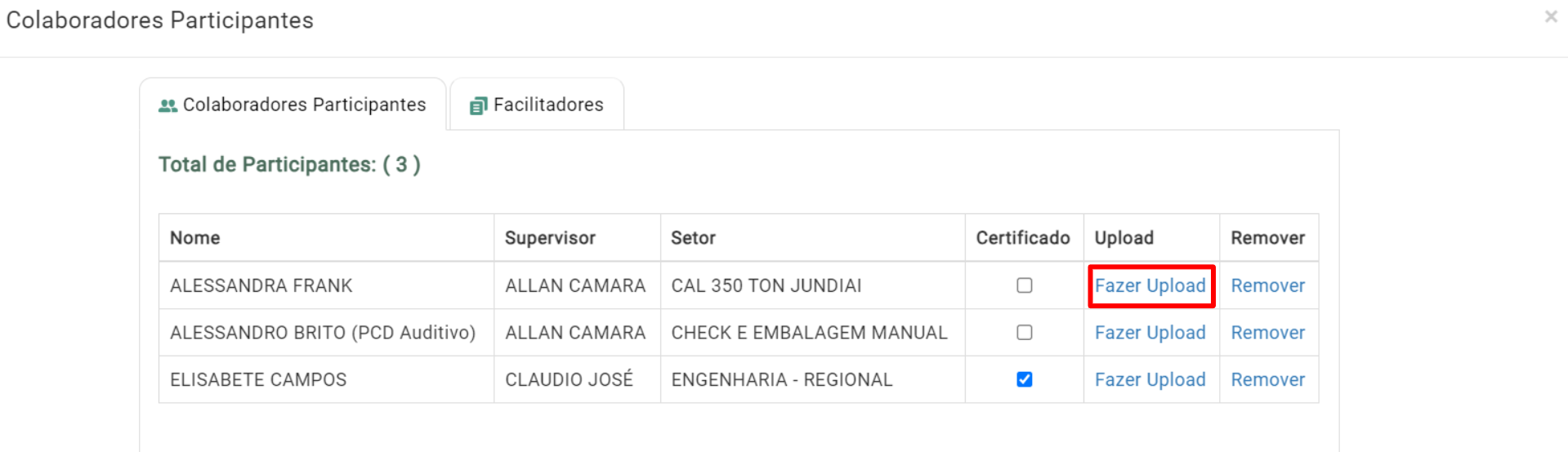Click the Nome column header
This screenshot has height=452, width=1568.
194,238
